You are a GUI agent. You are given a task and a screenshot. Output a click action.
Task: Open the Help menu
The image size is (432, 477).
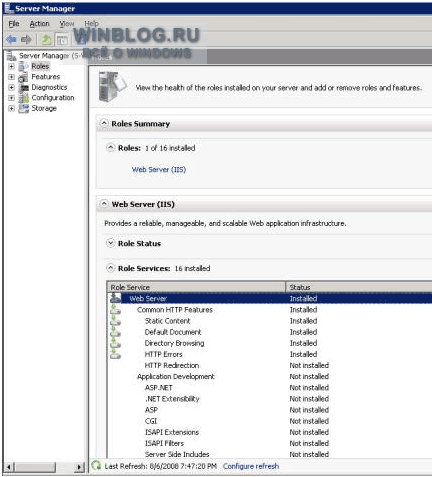point(91,24)
